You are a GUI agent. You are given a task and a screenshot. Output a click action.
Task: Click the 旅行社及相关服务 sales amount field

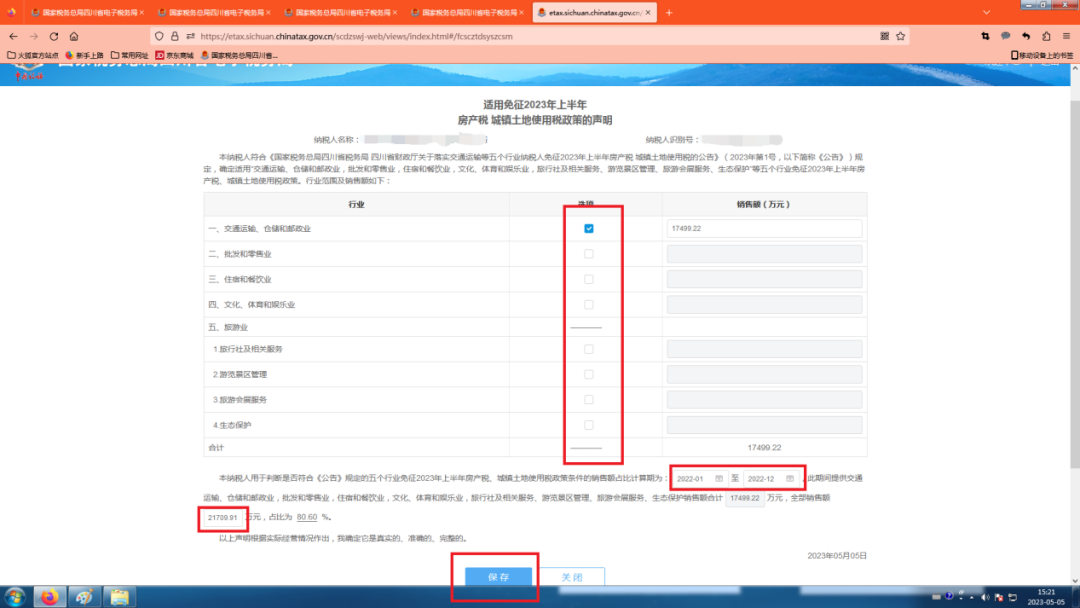click(764, 349)
